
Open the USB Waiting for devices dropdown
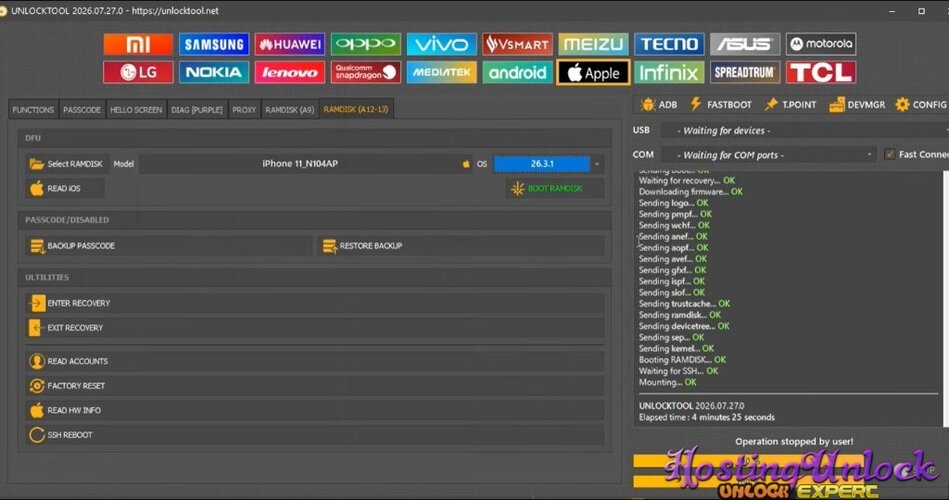coord(804,130)
